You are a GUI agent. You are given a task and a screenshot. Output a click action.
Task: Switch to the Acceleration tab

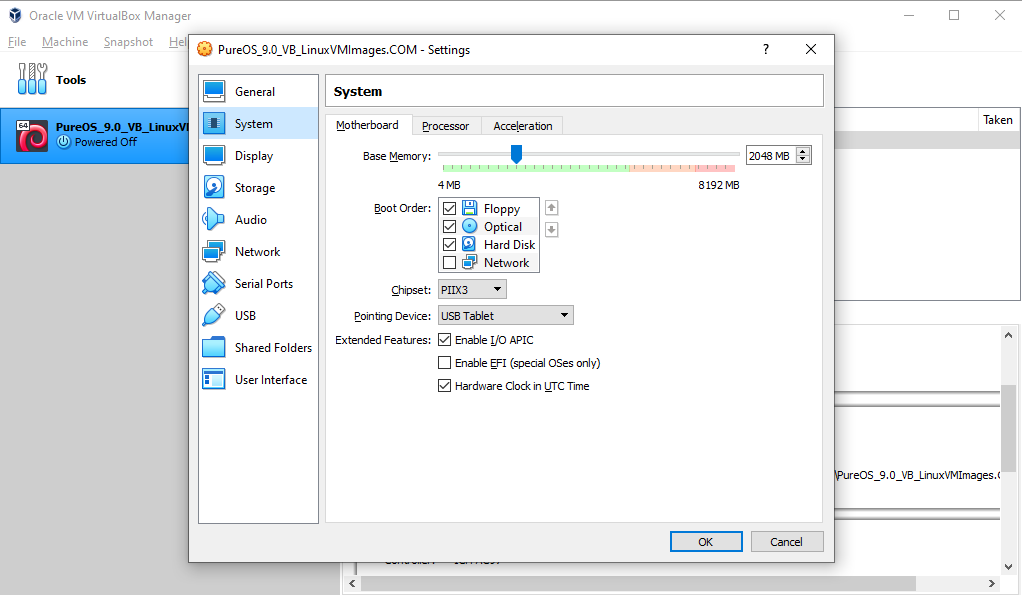[523, 126]
